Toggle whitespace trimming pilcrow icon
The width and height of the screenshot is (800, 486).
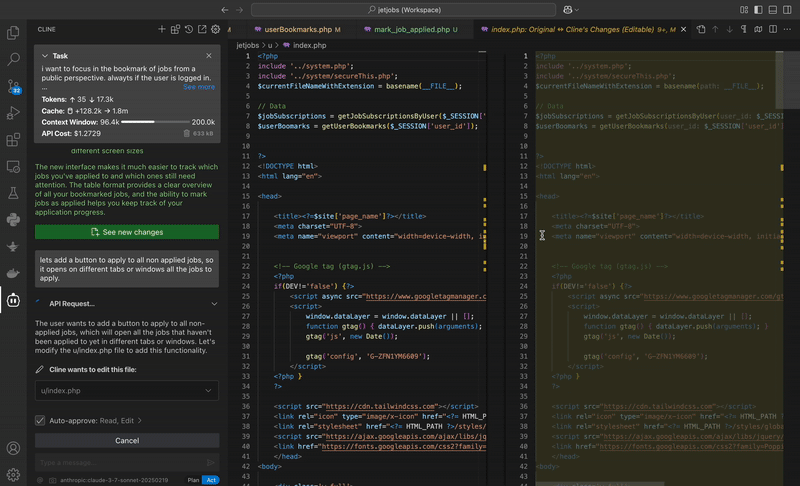pyautogui.click(x=744, y=30)
